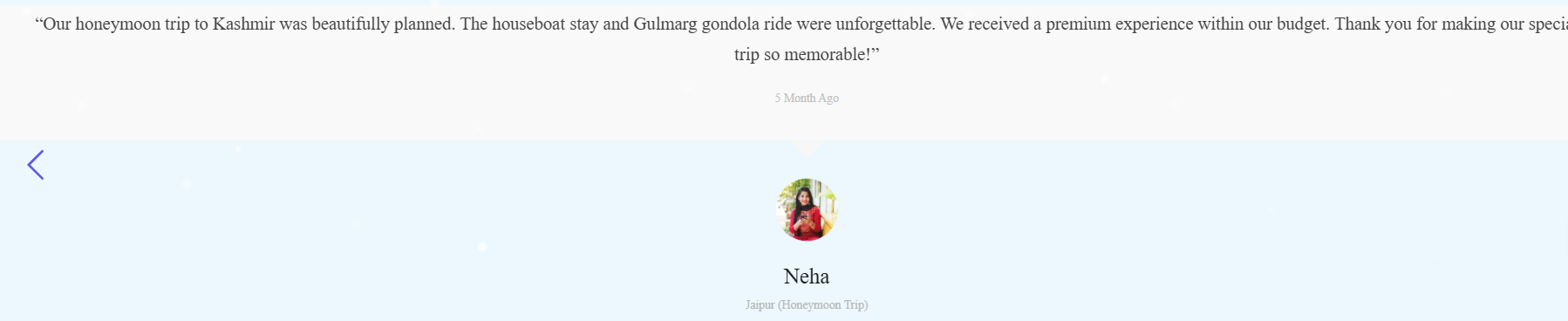The width and height of the screenshot is (1568, 321).
Task: Click the Thank you phrase in the review
Action: 1373,24
